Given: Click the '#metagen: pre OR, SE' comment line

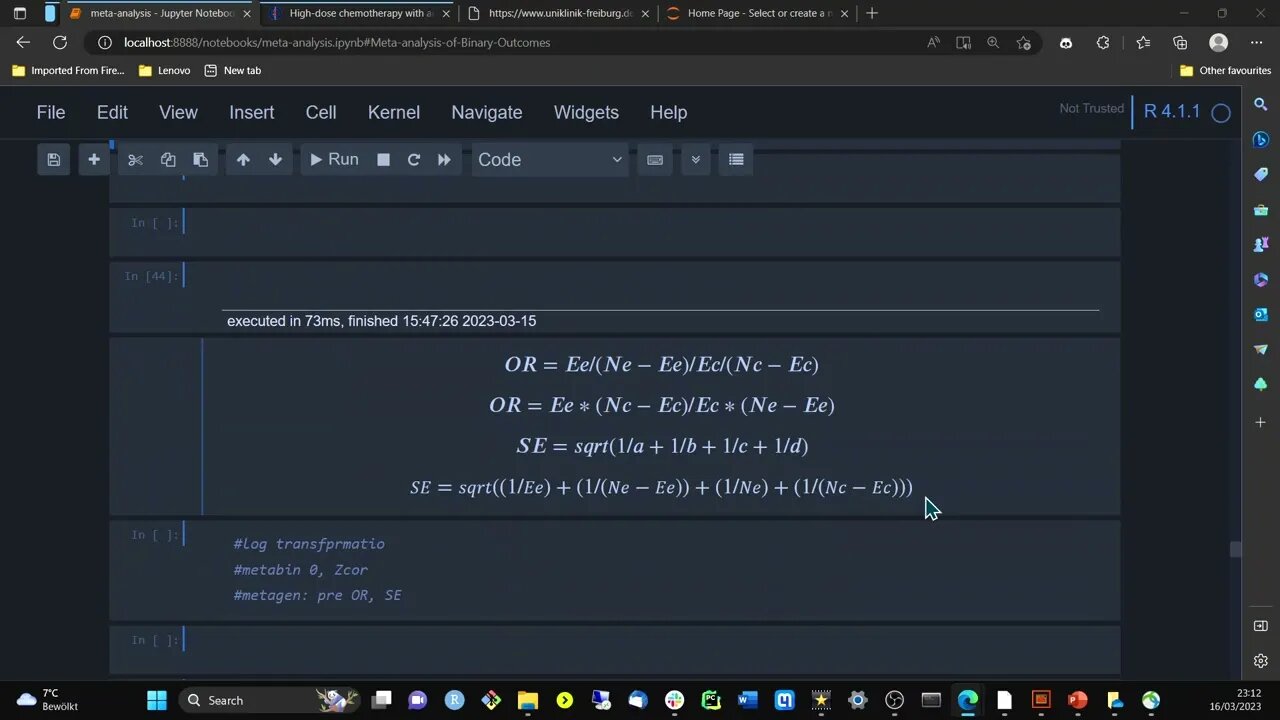Looking at the screenshot, I should 317,595.
